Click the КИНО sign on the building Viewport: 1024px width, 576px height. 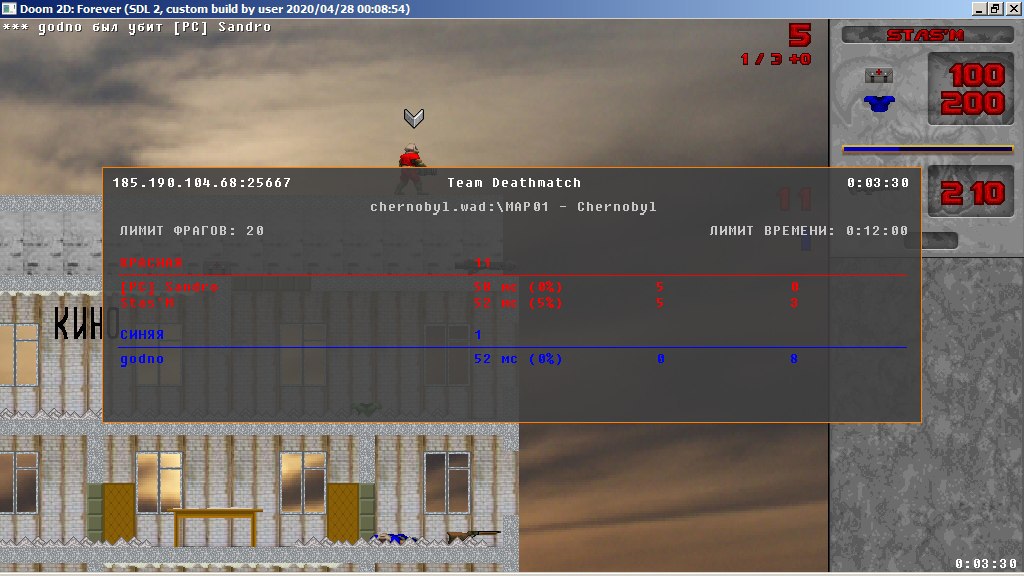tap(86, 323)
